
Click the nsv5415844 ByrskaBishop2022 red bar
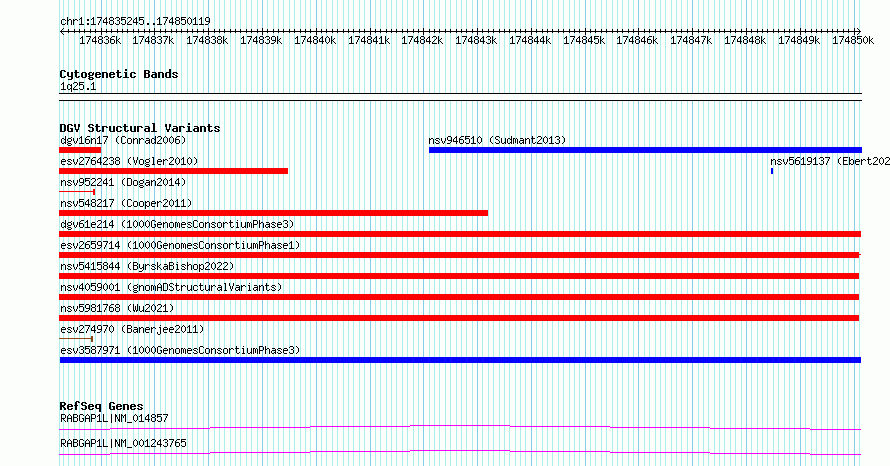459,276
